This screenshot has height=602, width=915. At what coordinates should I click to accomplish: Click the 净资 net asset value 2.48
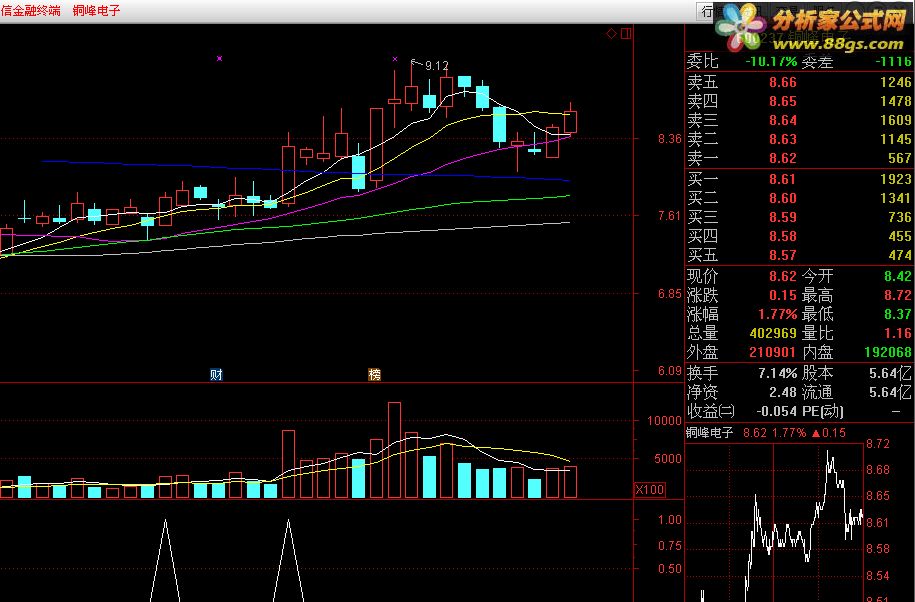click(x=783, y=392)
